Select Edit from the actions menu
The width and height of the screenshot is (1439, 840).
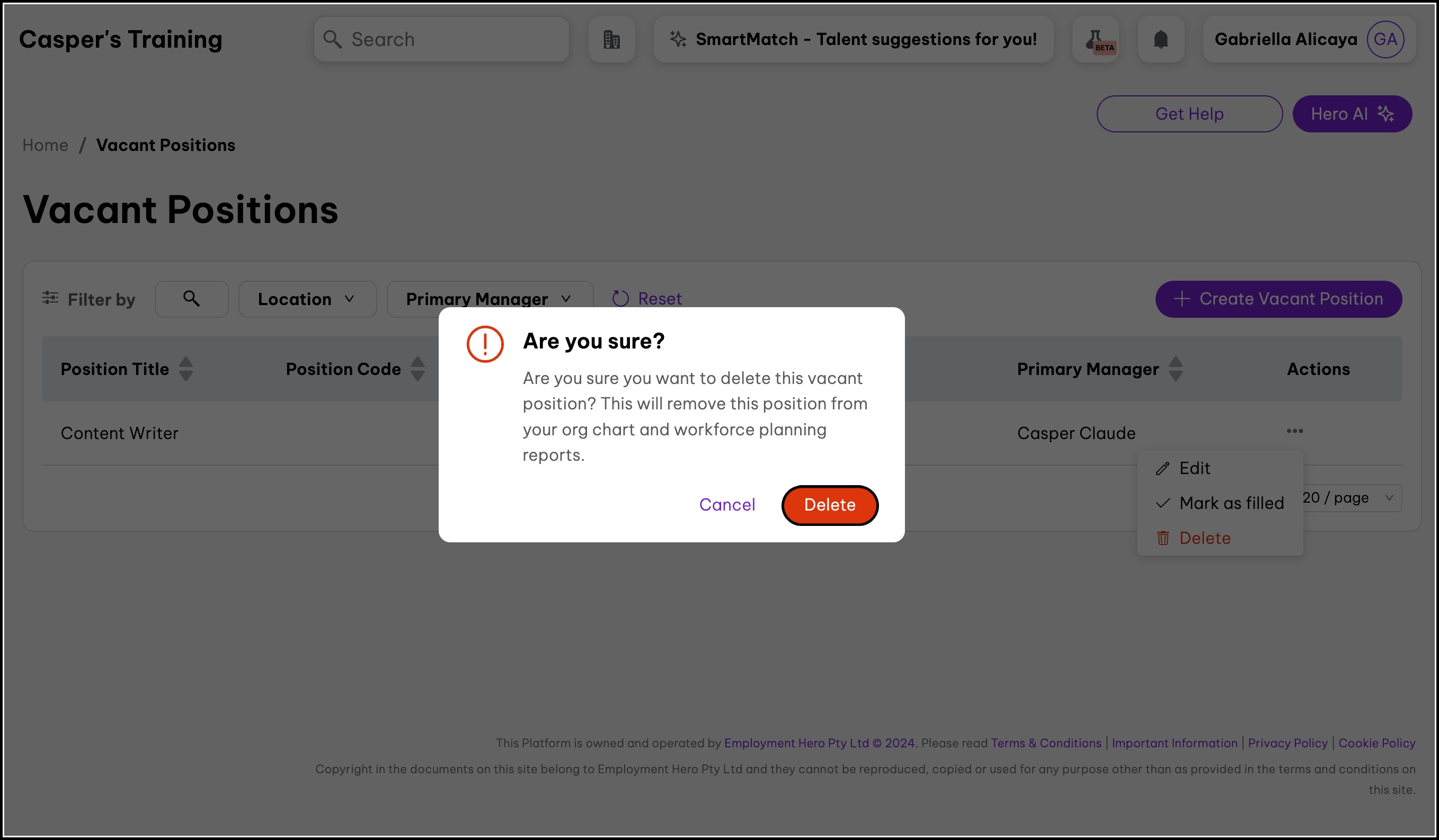click(1194, 469)
